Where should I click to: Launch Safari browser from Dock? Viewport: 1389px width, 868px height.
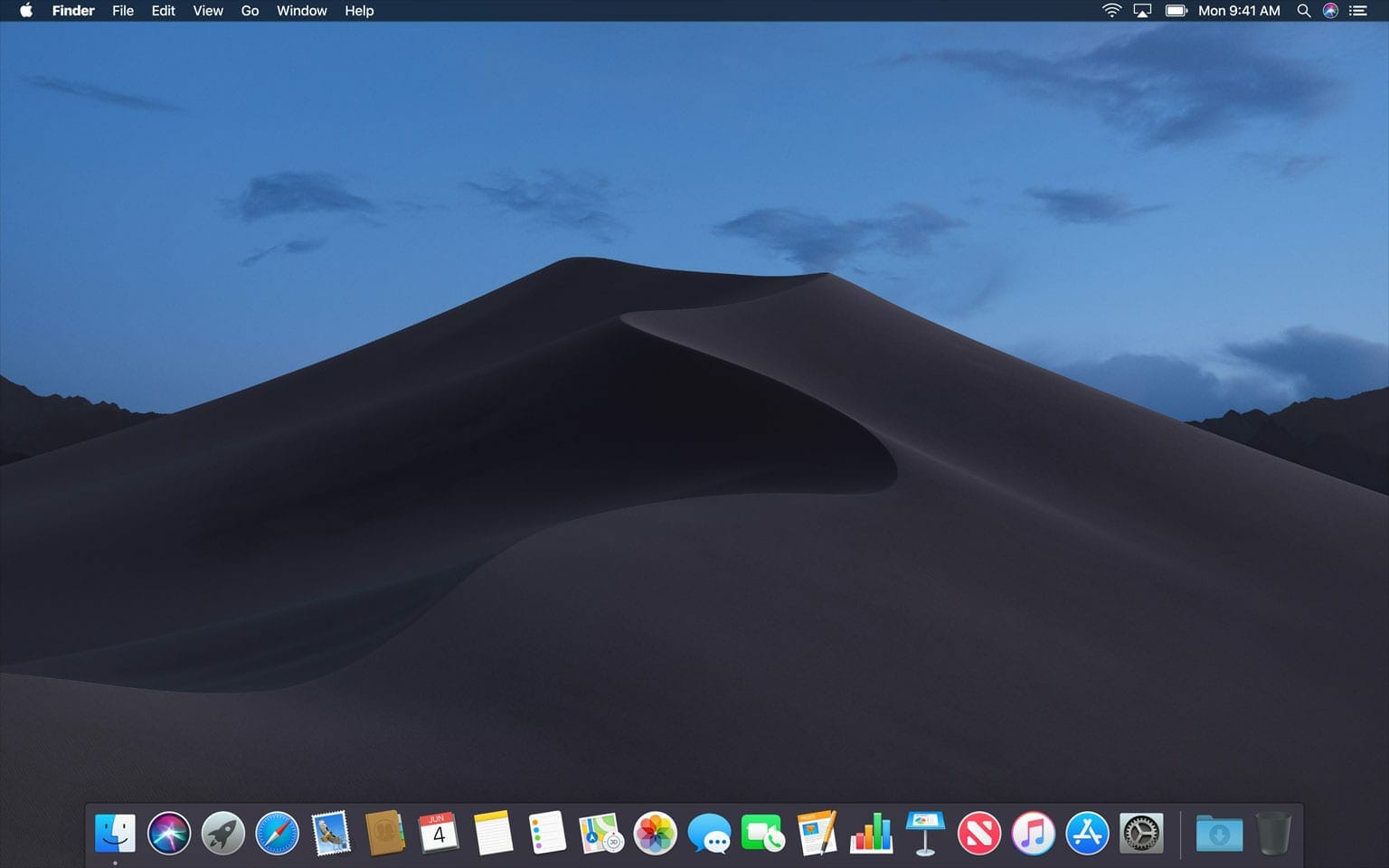pyautogui.click(x=277, y=833)
